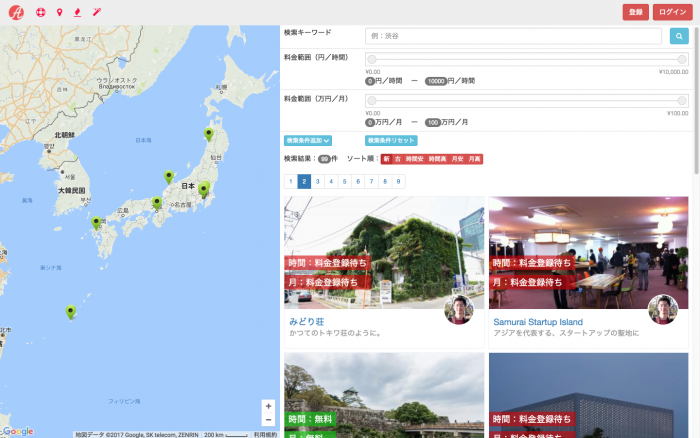Screen dimensions: 700x438
Task: Click the 0 万円/月 minimum value badge
Action: pyautogui.click(x=370, y=122)
